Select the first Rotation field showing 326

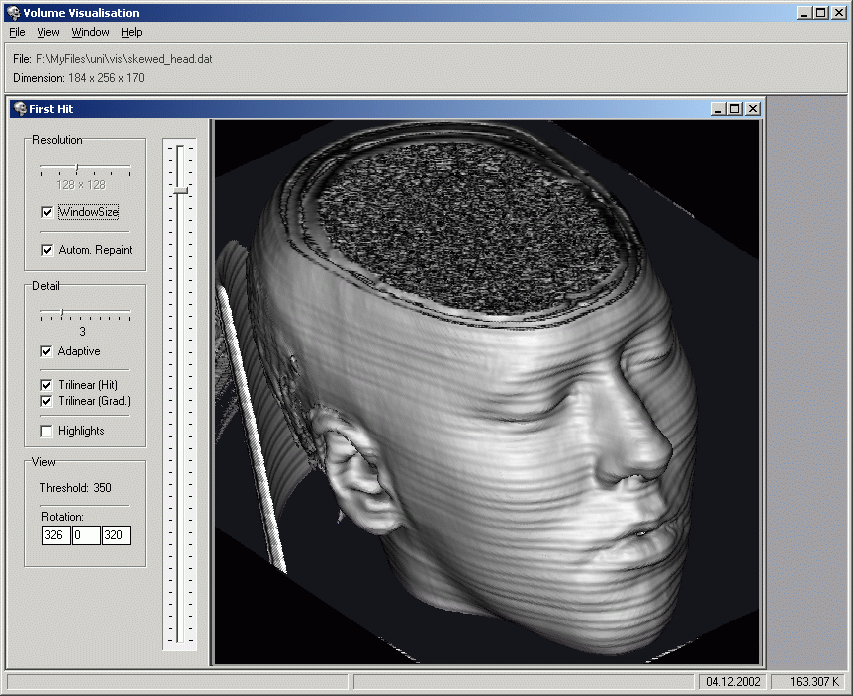[x=56, y=535]
